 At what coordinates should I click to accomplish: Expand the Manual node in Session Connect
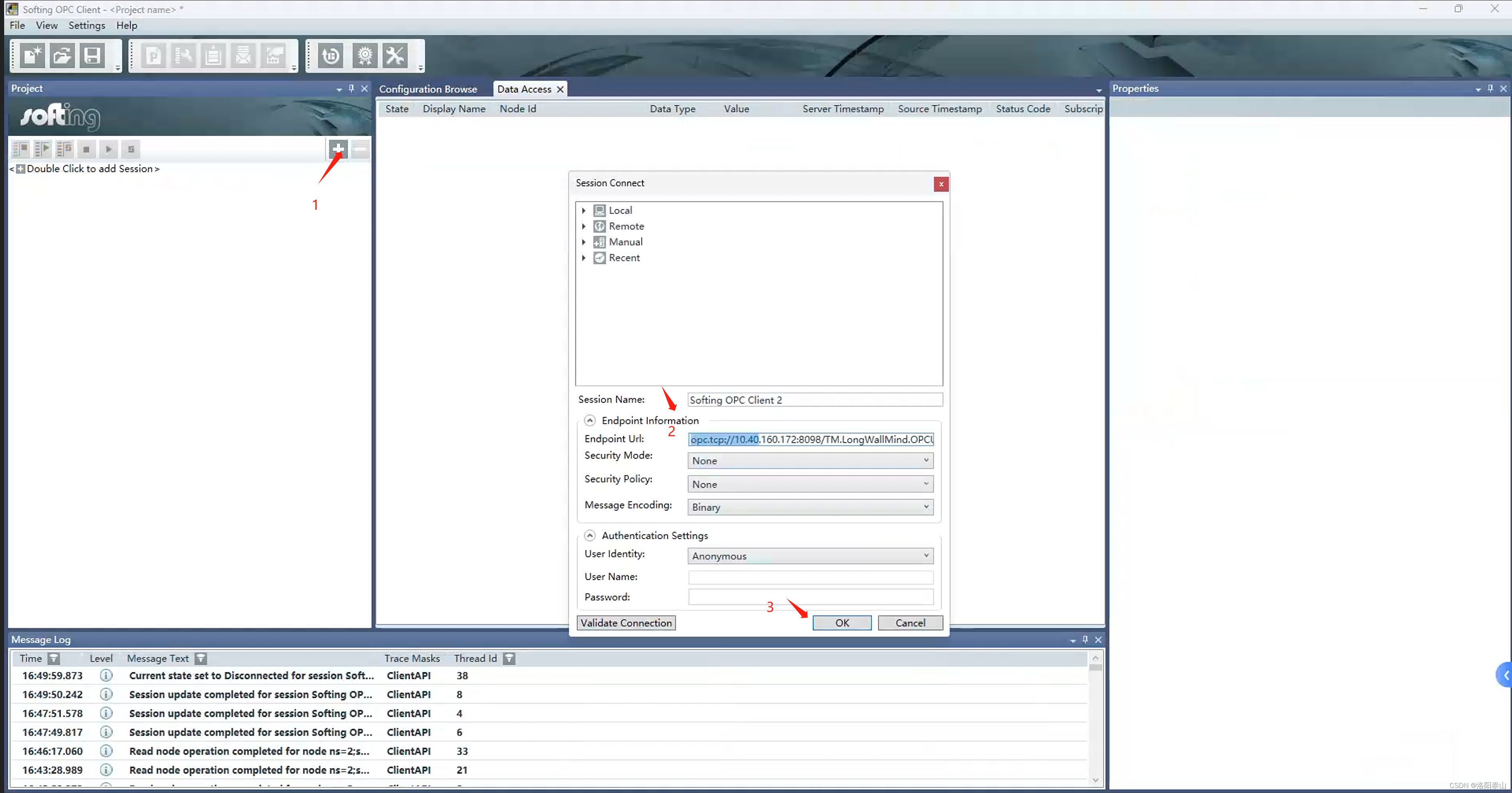583,242
